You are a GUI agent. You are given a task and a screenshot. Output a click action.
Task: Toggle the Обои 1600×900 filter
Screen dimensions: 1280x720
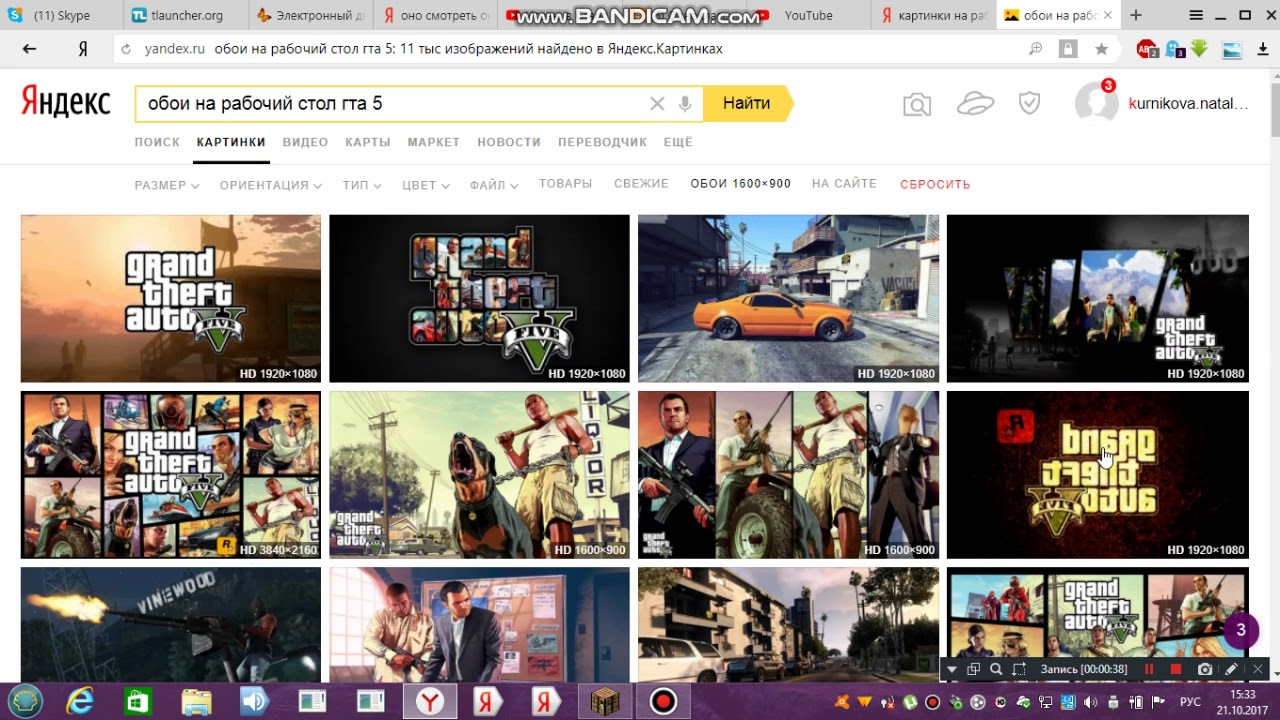pyautogui.click(x=740, y=184)
